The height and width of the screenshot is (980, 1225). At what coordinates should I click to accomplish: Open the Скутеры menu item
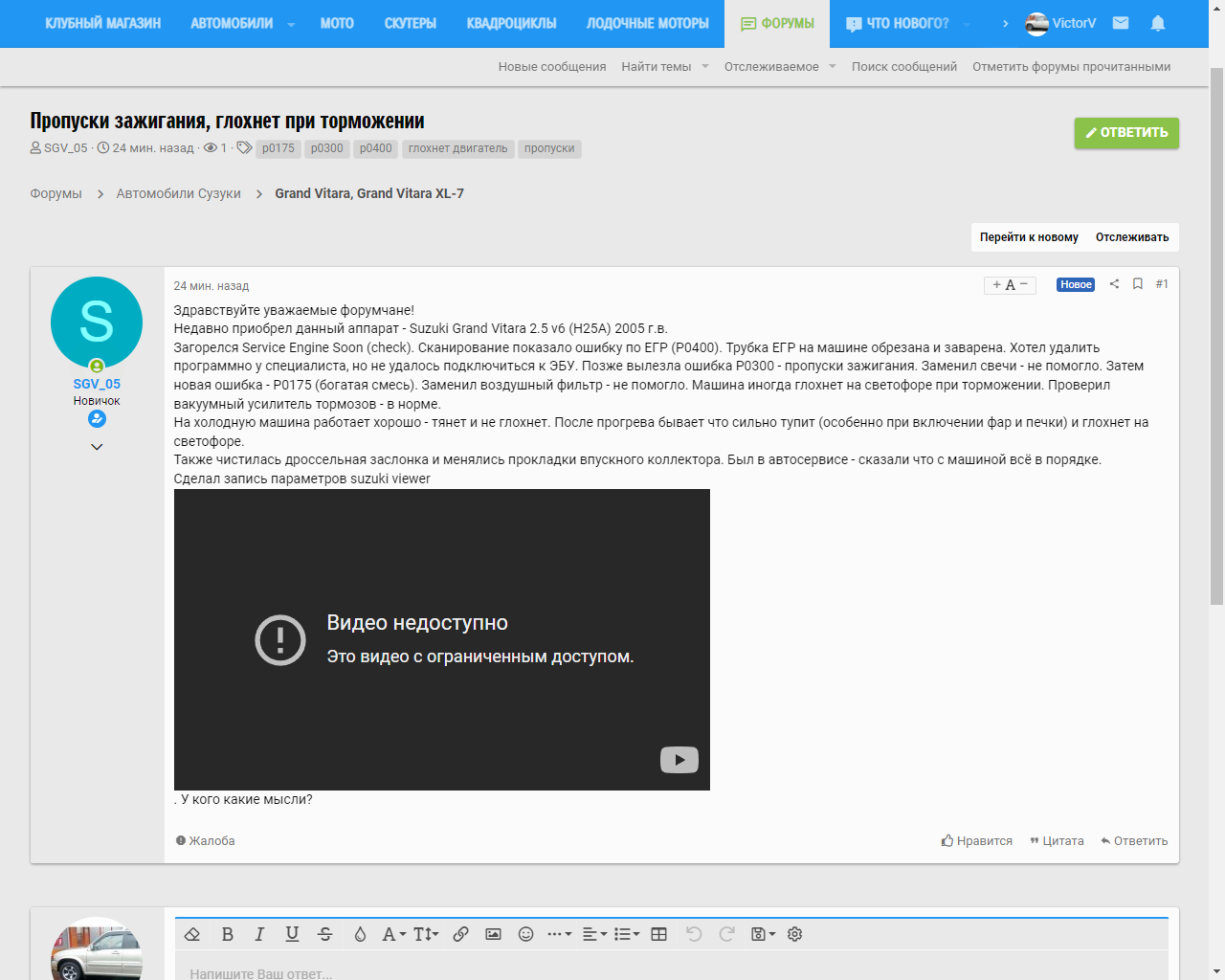coord(411,23)
